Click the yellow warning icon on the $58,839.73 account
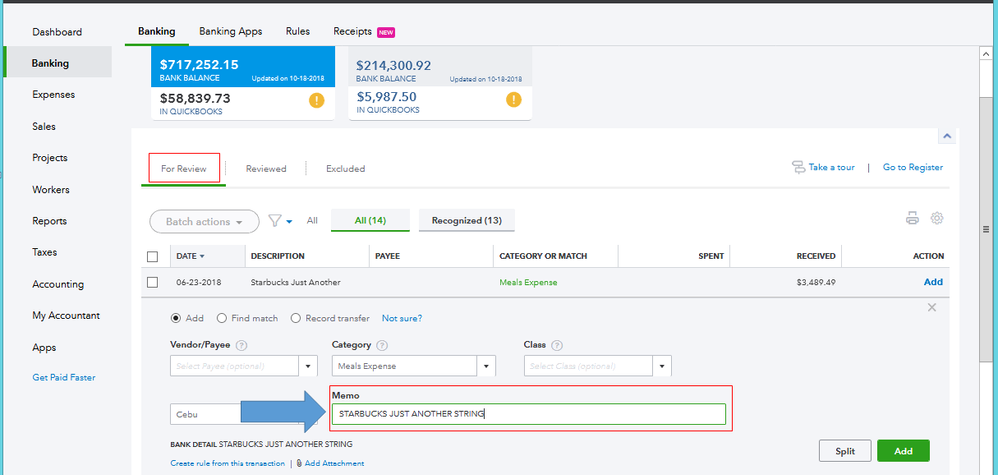The height and width of the screenshot is (475, 998). tap(316, 100)
